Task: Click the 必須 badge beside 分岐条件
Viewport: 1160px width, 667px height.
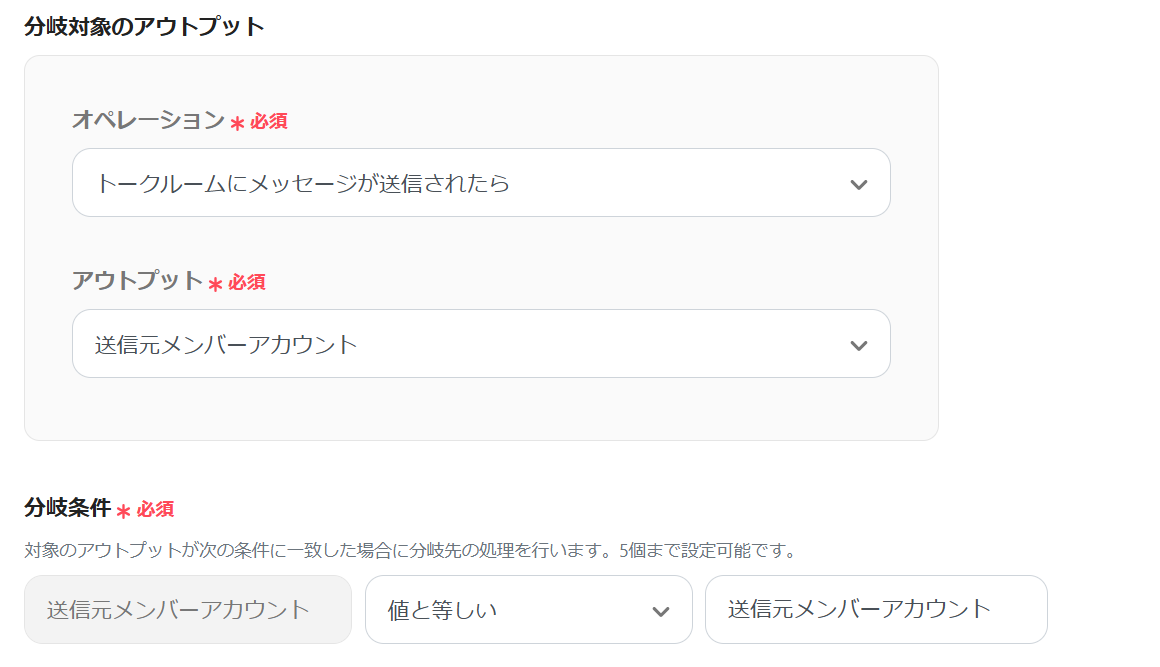Action: [155, 509]
